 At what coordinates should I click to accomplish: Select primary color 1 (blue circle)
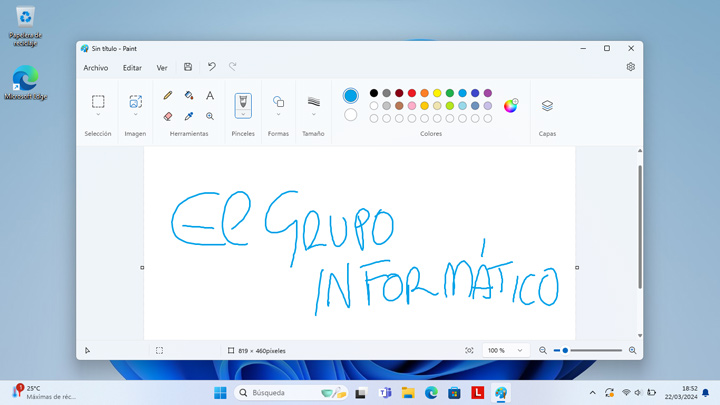350,96
